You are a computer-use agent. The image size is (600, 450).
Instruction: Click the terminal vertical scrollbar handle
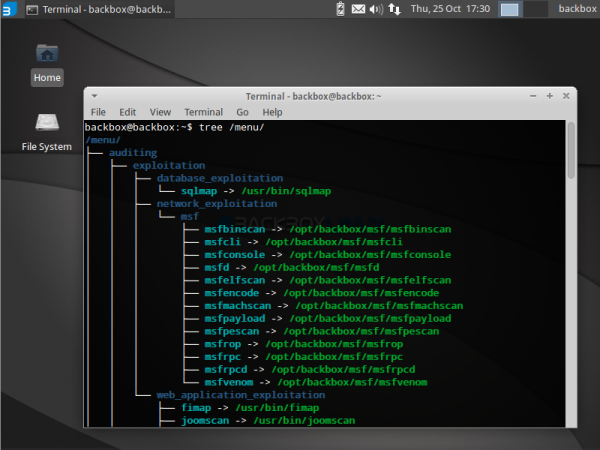coord(571,150)
